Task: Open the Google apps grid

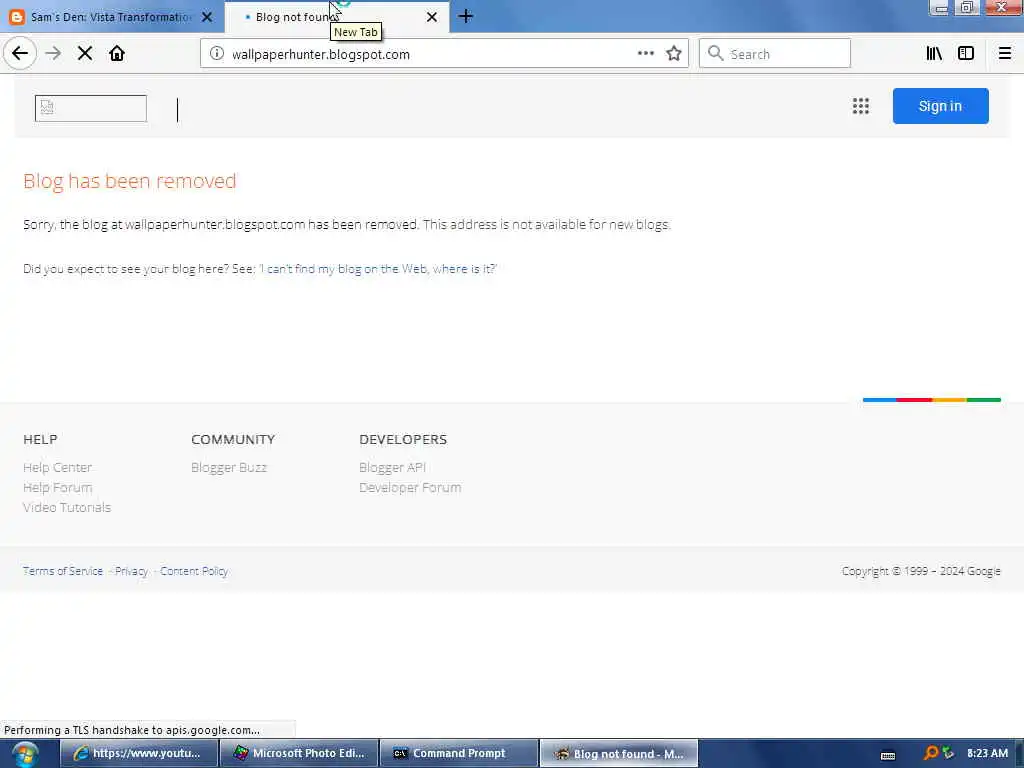Action: [x=861, y=106]
